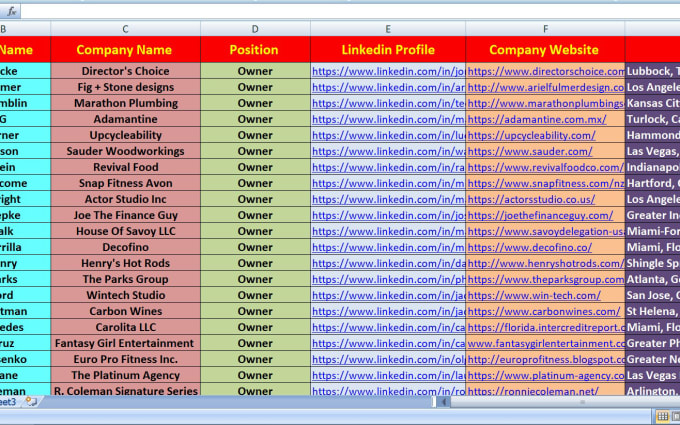Select the Lubbock location cell
Viewport: 680px width, 425px height.
pos(652,71)
